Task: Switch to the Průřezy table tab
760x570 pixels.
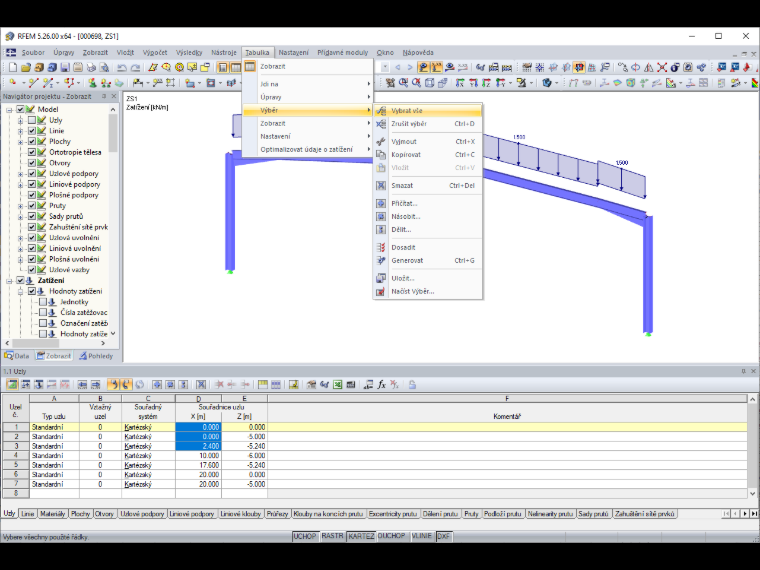Action: pos(277,514)
